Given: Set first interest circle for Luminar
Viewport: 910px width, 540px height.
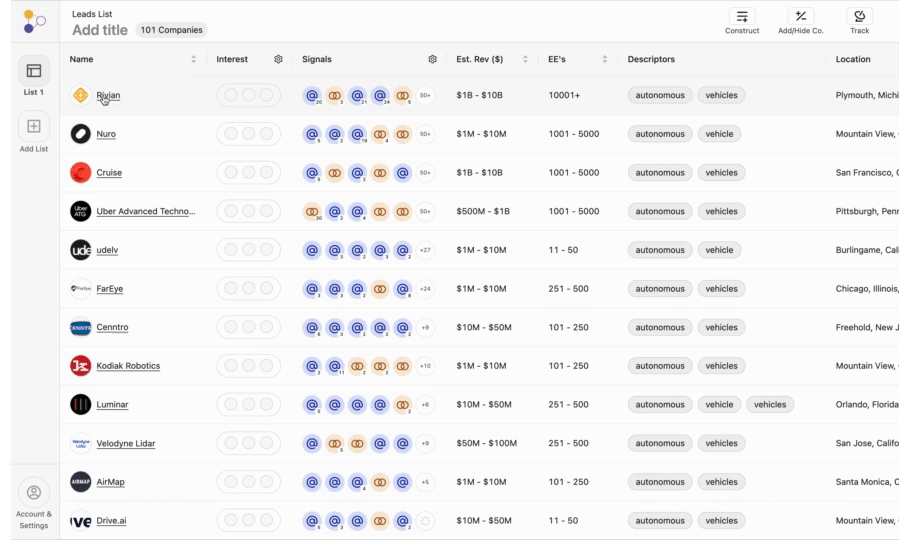Looking at the screenshot, I should [231, 404].
